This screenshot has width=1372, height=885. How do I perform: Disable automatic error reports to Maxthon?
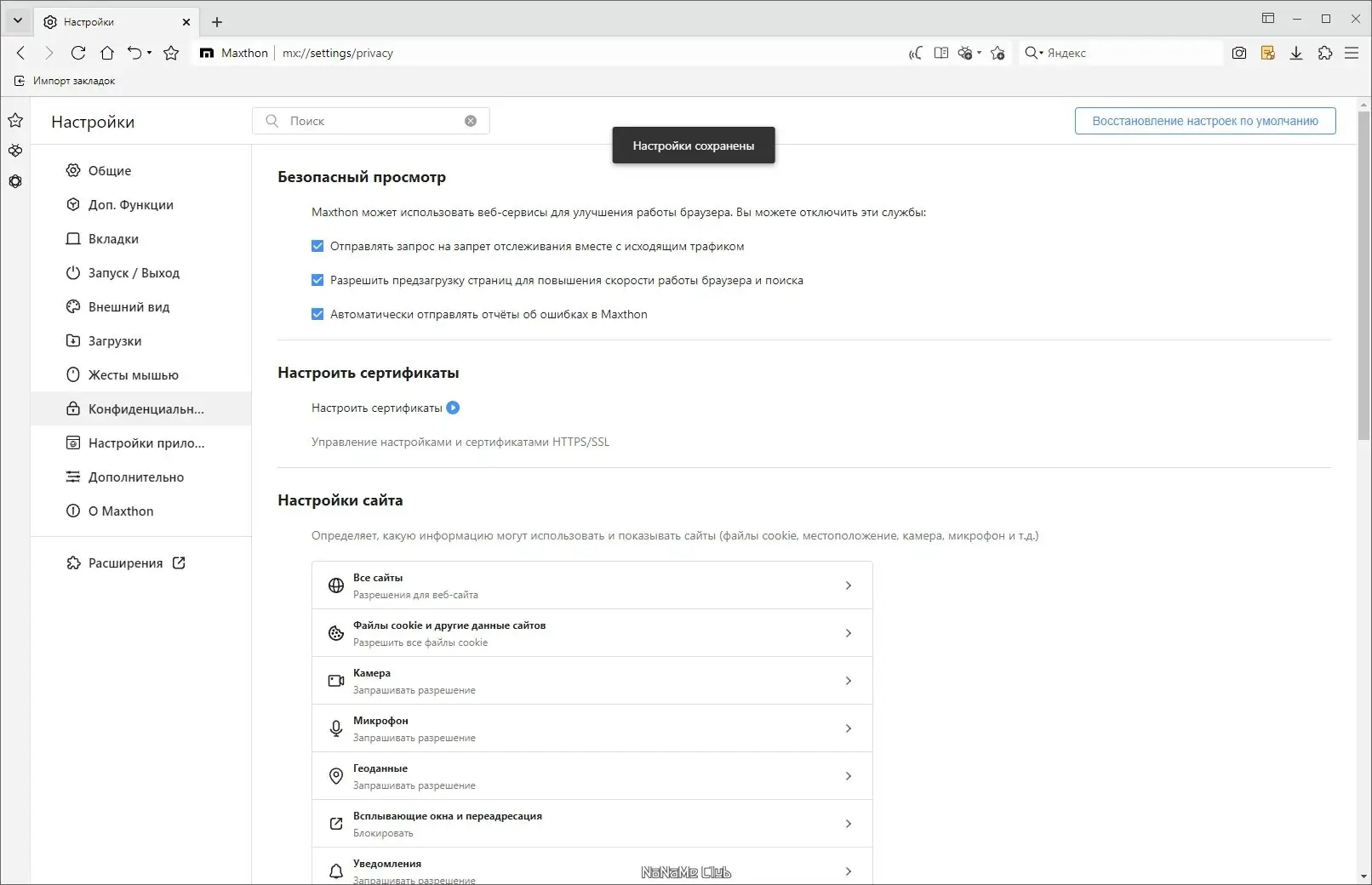(x=317, y=314)
